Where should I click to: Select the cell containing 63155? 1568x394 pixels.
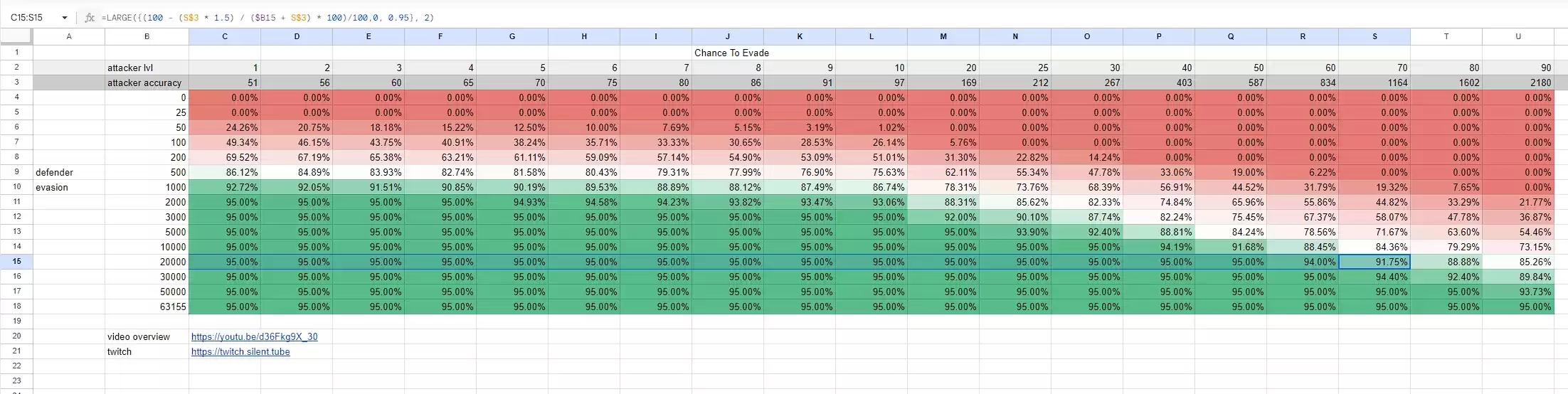click(x=147, y=307)
